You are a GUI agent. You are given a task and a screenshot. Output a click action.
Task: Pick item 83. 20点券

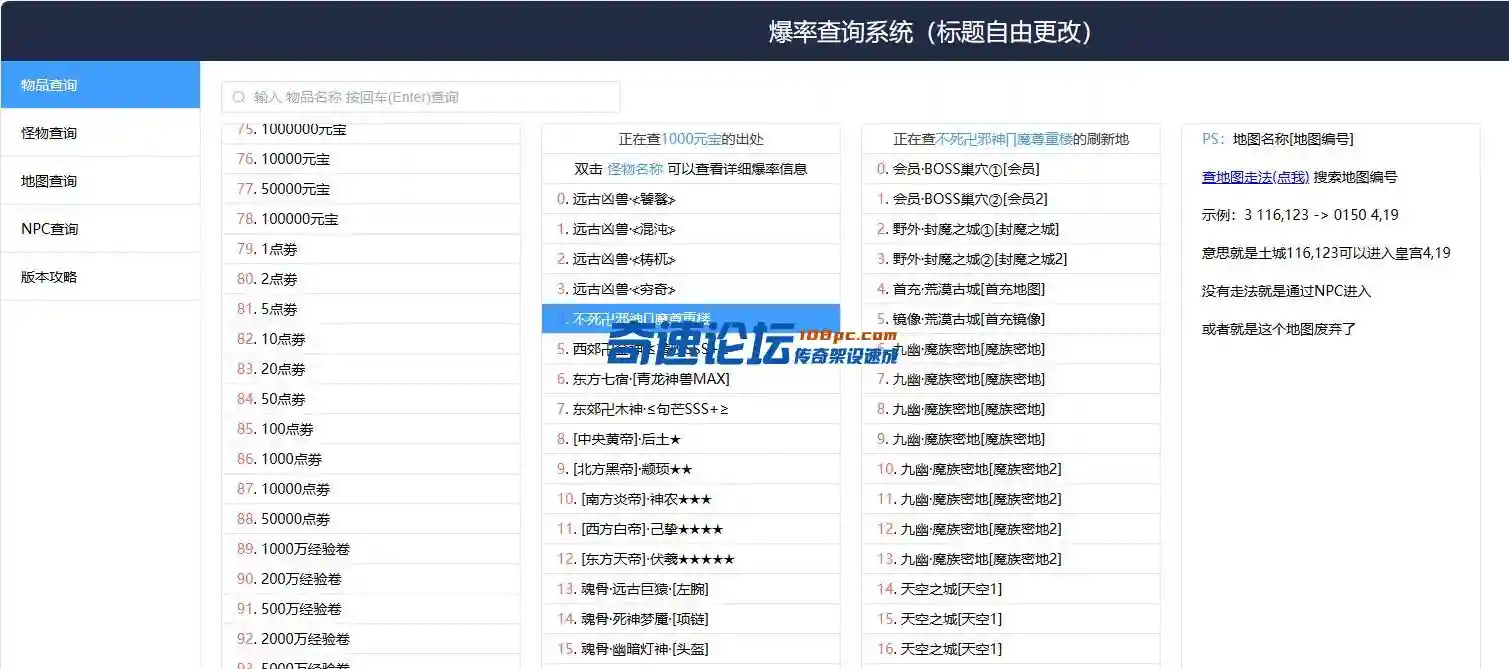pos(371,369)
